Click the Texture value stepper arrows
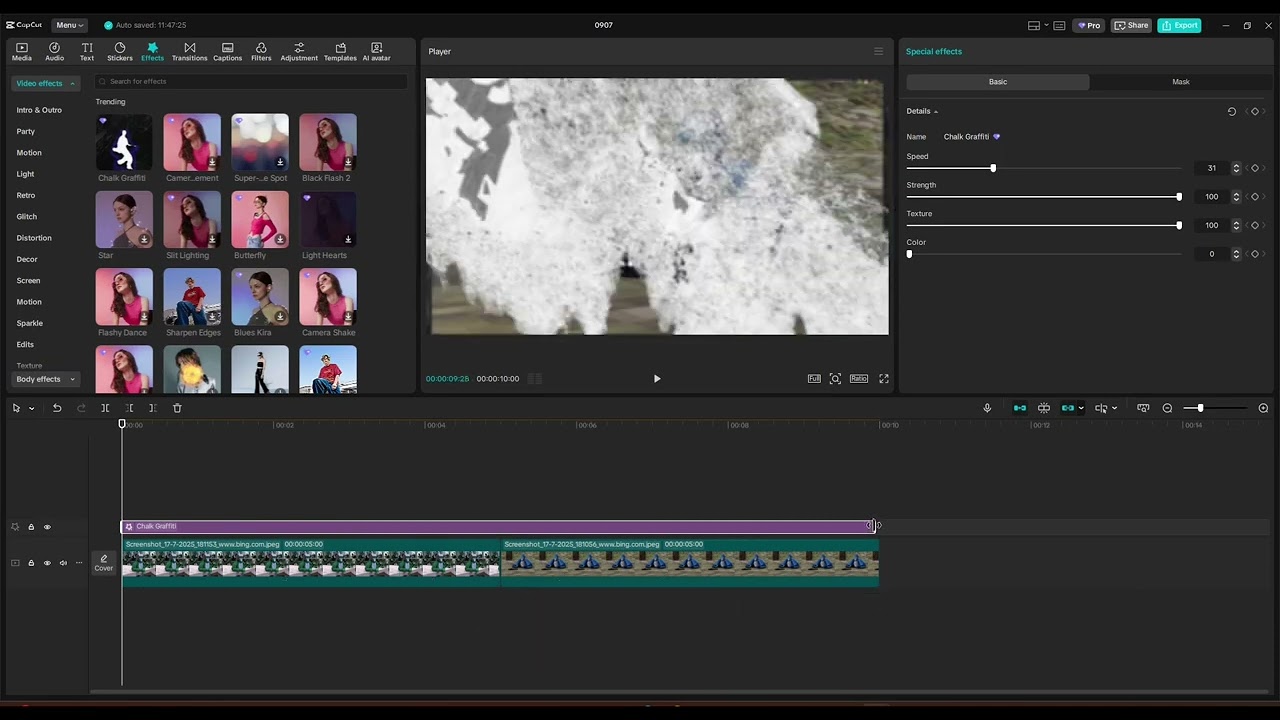The height and width of the screenshot is (720, 1280). tap(1236, 225)
